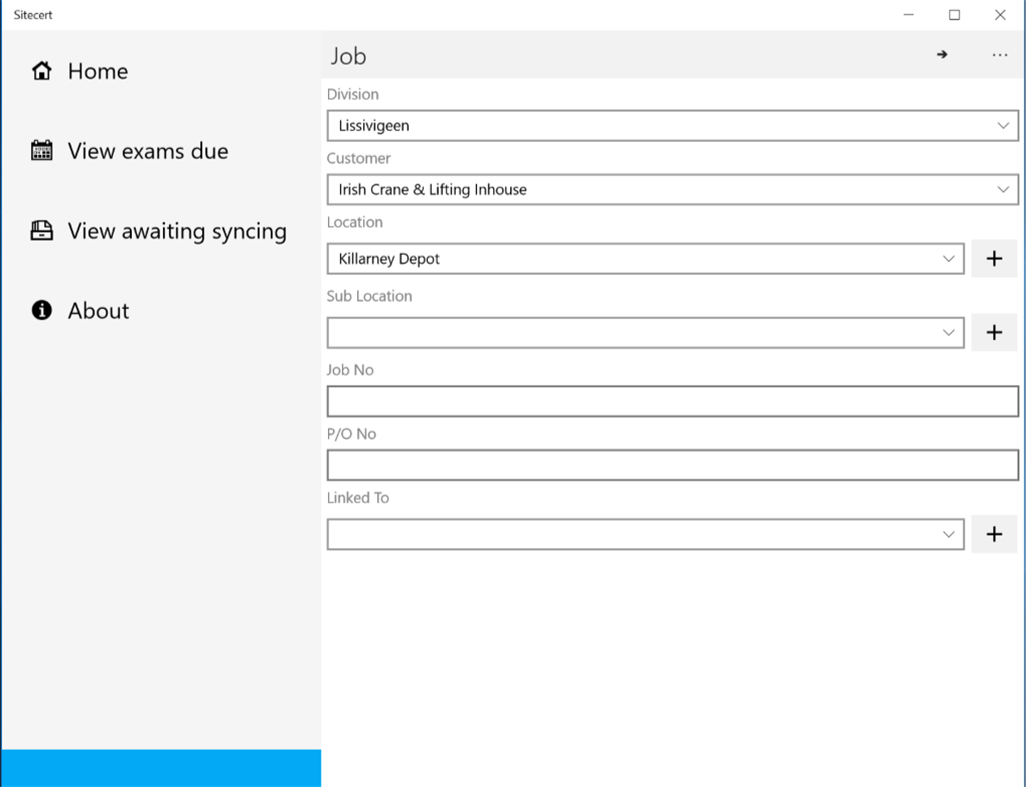The height and width of the screenshot is (787, 1026).
Task: Add a new Linked To entry via plus icon
Action: click(x=994, y=534)
